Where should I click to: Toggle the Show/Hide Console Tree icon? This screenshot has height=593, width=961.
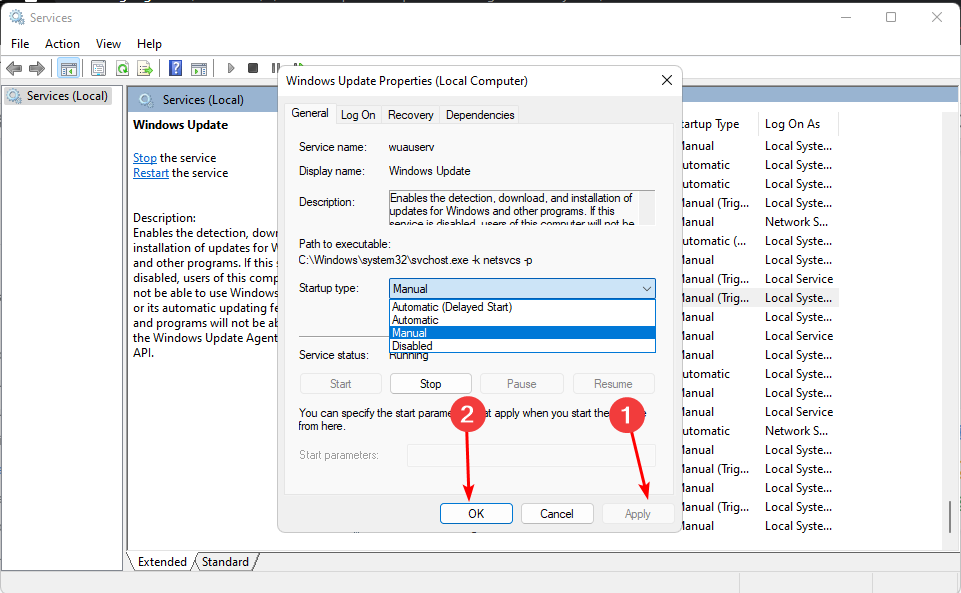68,68
